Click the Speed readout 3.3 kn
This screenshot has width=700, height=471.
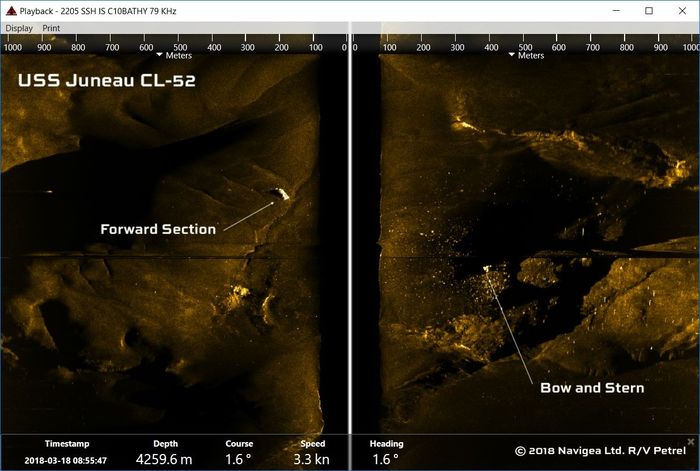click(x=312, y=460)
